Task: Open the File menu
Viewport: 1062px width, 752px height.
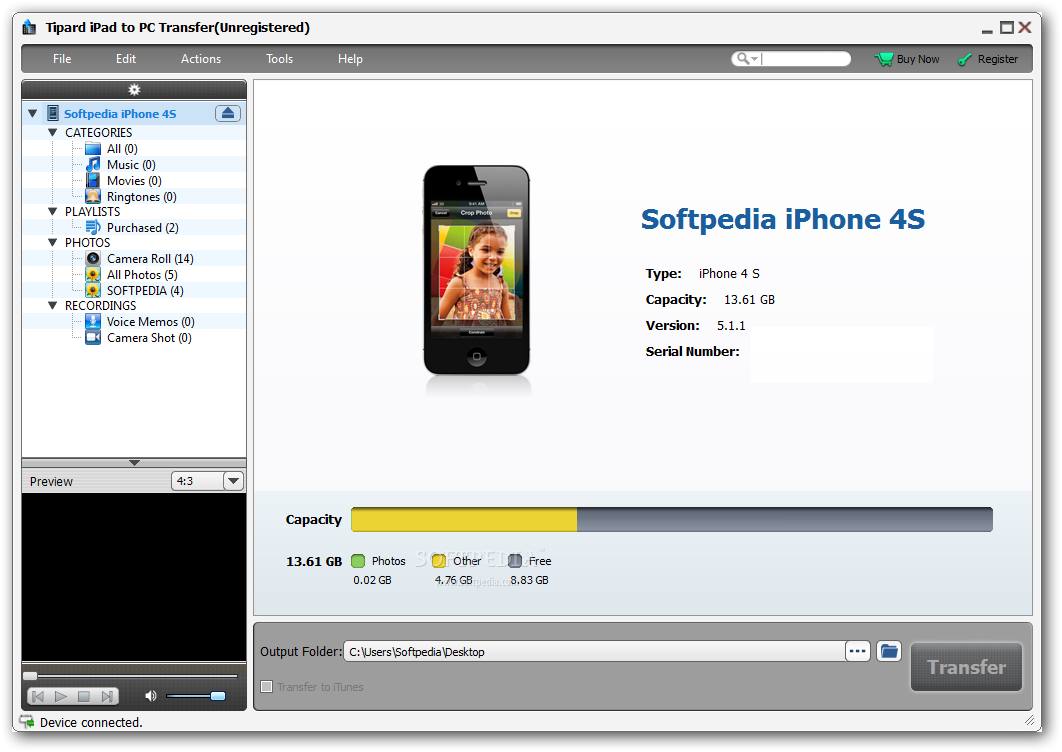Action: pyautogui.click(x=62, y=59)
